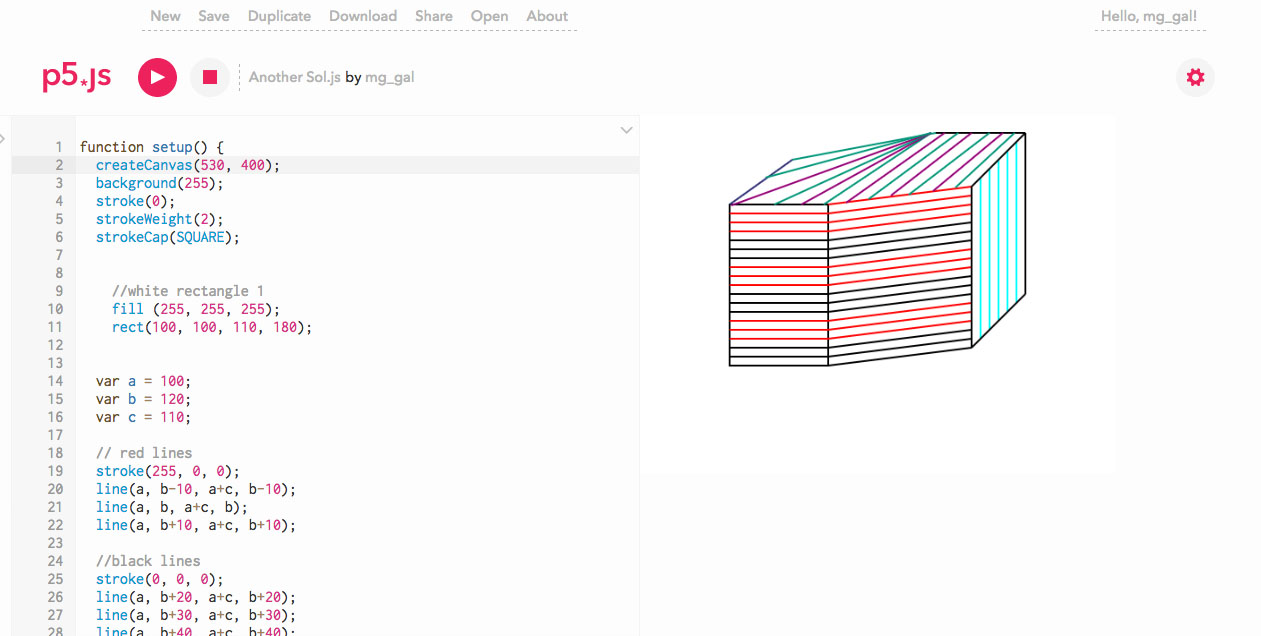Click the 'var a = 100;' line
Viewport: 1261px width, 636px height.
[143, 381]
